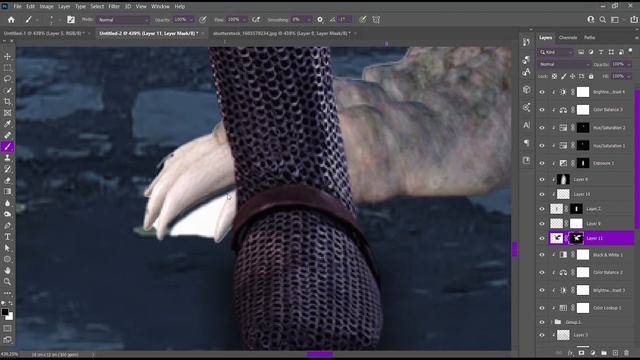Open brush Opacity dropdown in options bar

(x=191, y=20)
